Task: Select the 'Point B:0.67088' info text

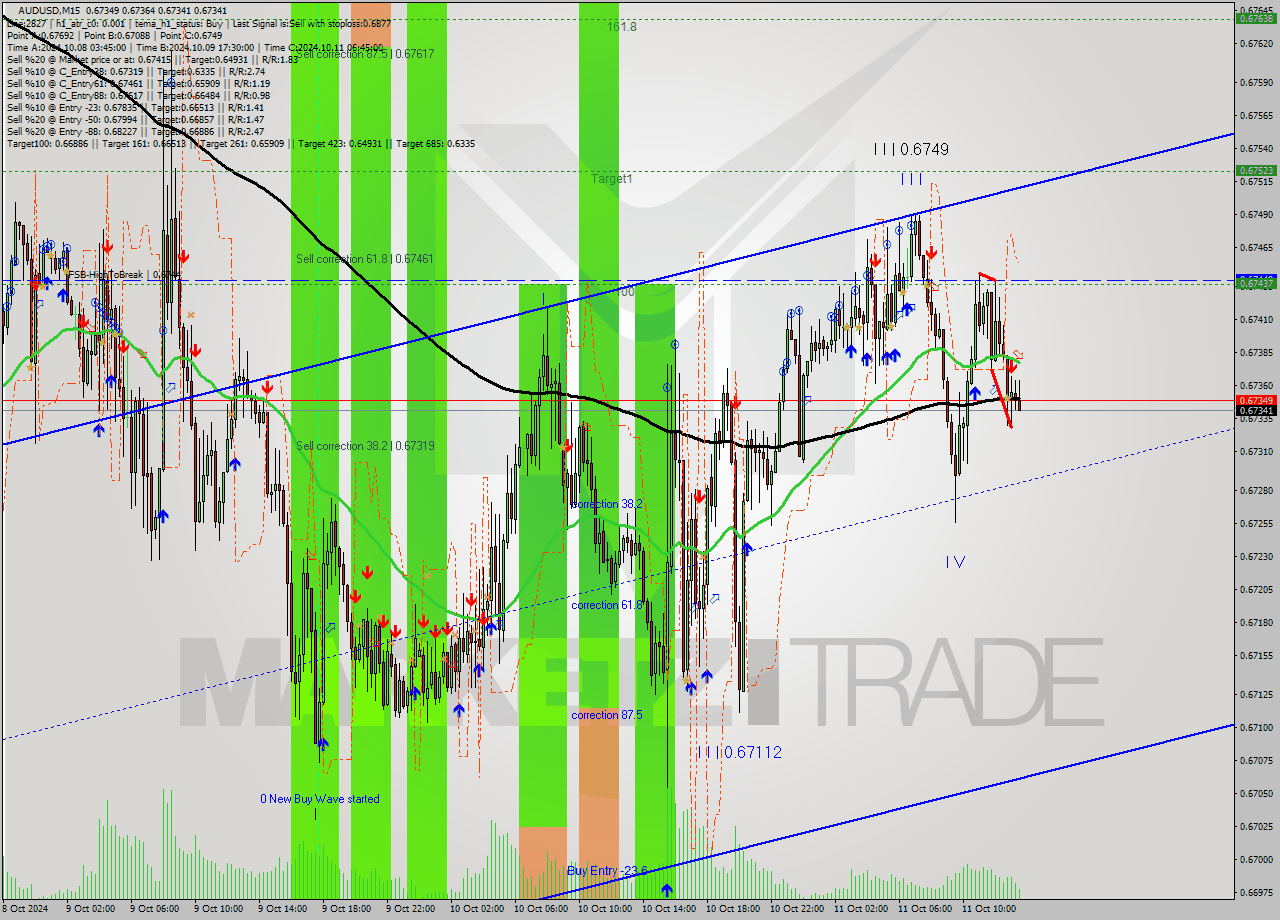Action: point(115,35)
